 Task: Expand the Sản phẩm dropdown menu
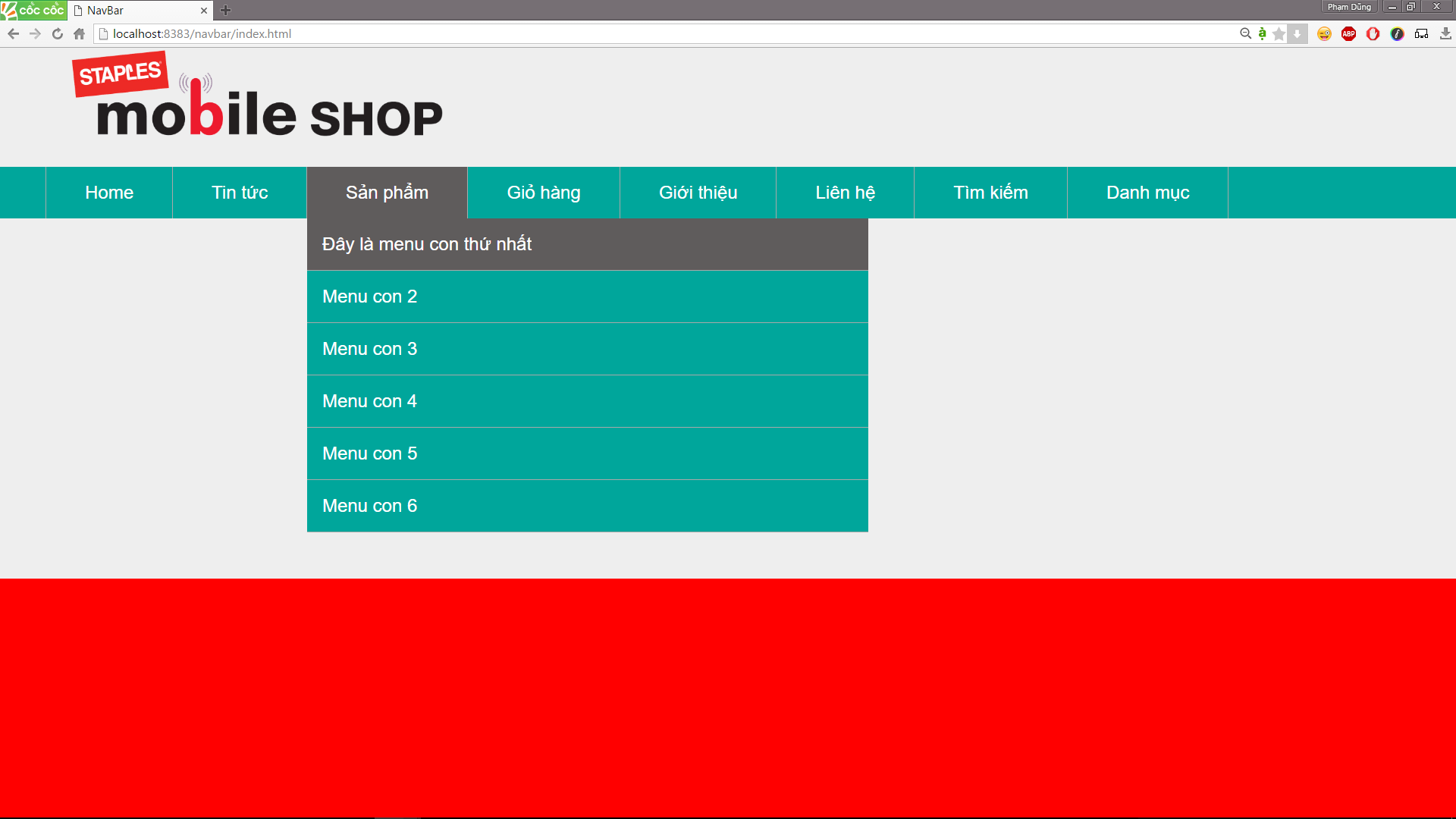coord(387,193)
